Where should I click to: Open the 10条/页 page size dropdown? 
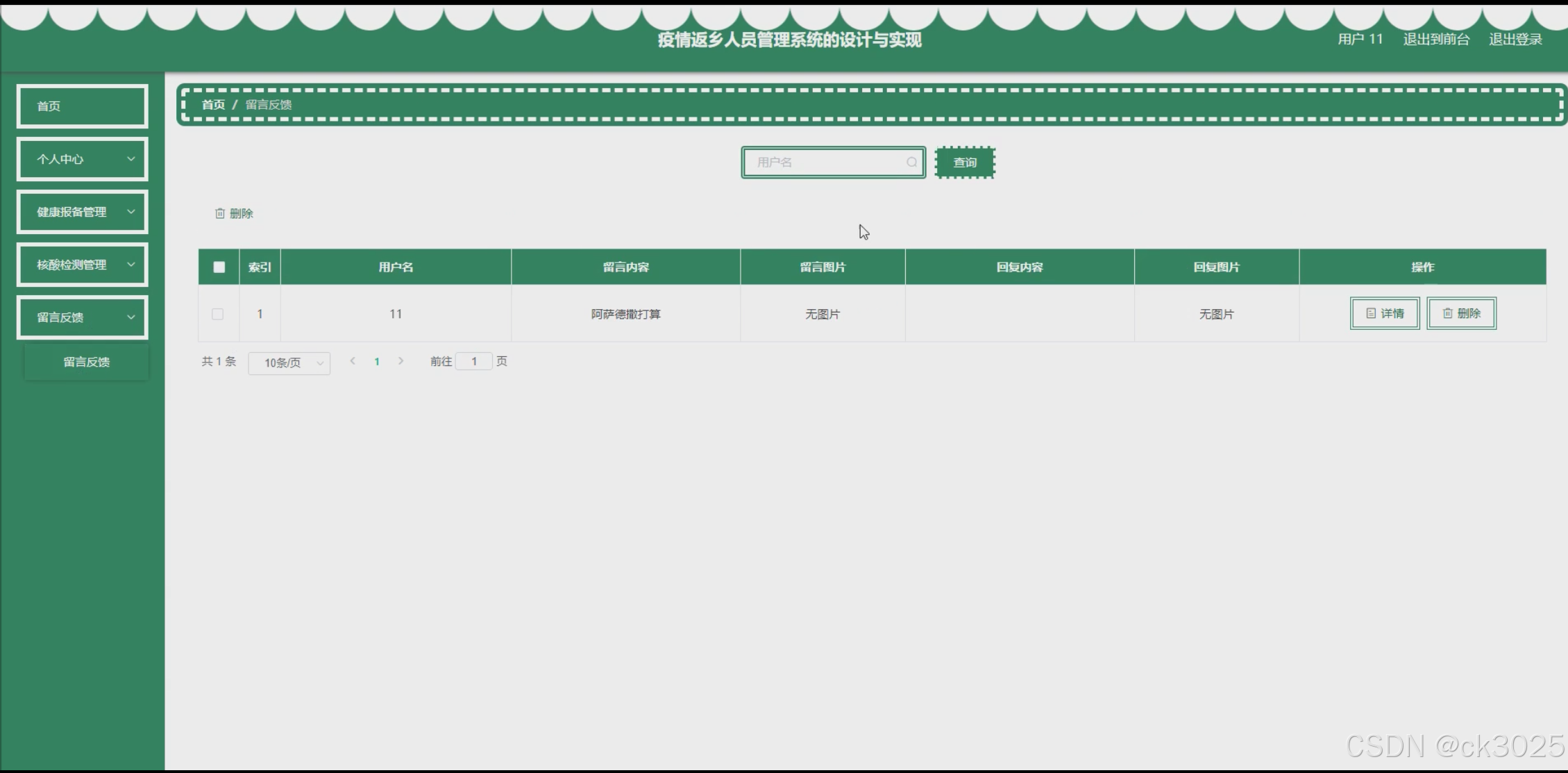point(289,363)
